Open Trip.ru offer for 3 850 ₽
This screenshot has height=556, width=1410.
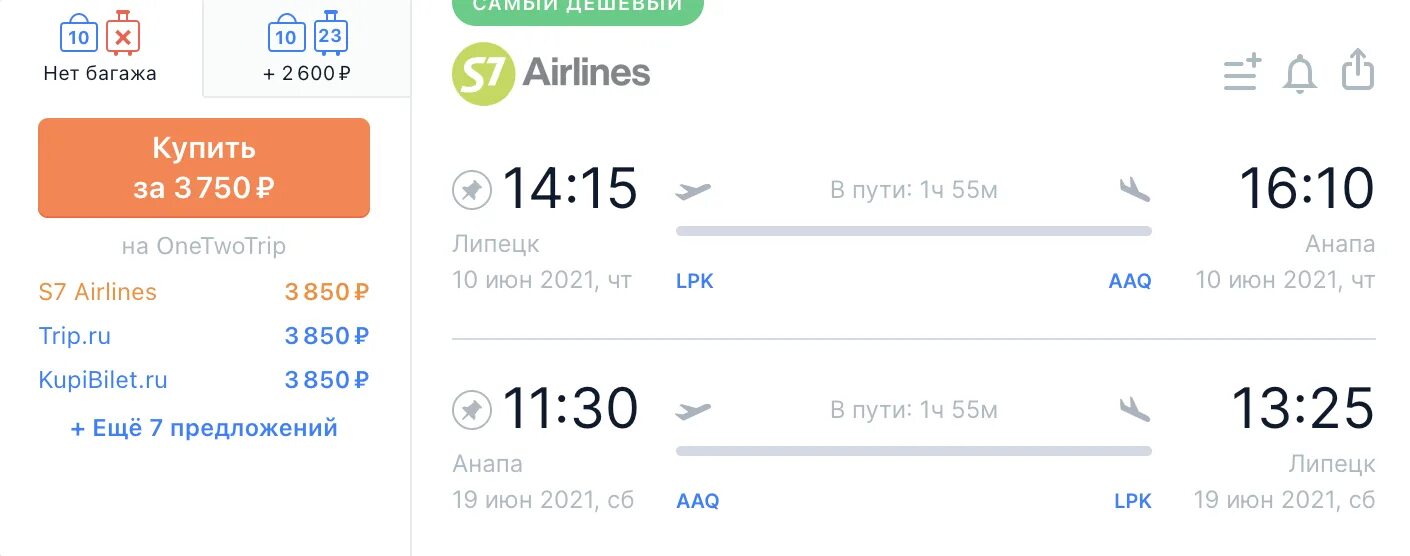coord(203,336)
